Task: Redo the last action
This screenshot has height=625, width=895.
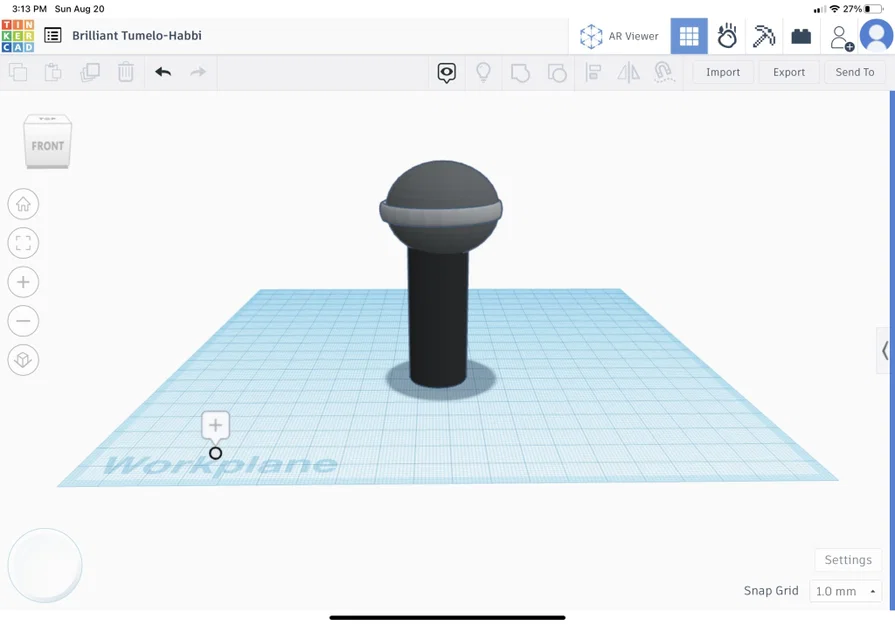Action: click(198, 72)
